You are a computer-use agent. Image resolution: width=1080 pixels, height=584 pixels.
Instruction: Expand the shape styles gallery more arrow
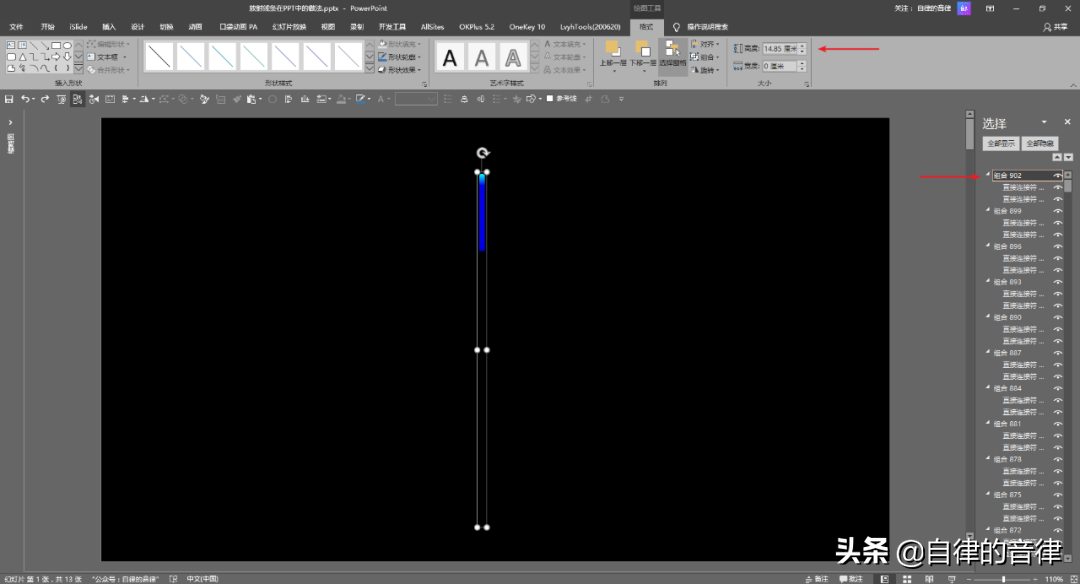370,68
